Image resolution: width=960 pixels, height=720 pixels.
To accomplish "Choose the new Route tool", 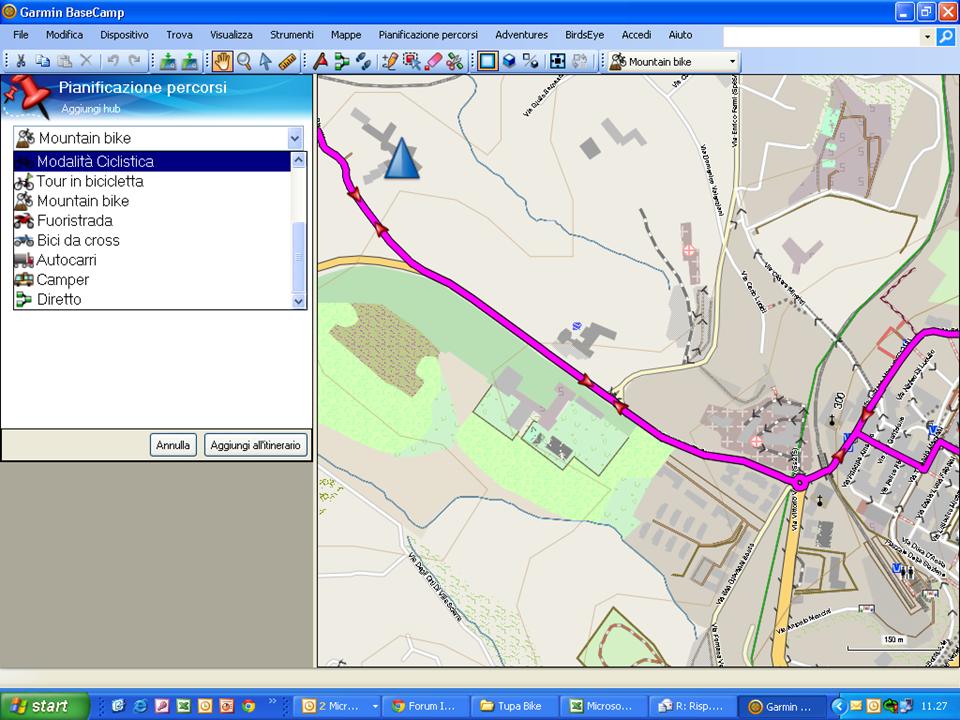I will (x=342, y=61).
